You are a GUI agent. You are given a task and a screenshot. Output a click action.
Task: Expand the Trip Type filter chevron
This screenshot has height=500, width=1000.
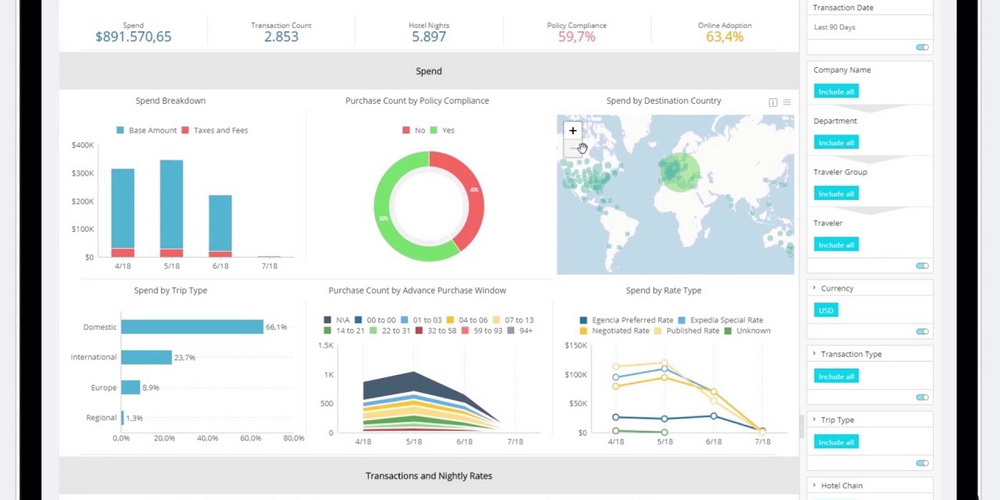click(x=814, y=420)
